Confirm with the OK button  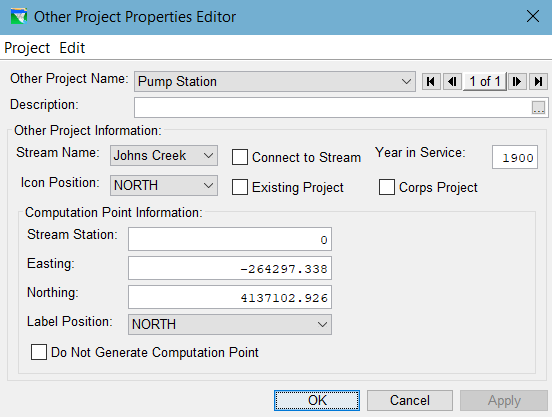[x=317, y=400]
